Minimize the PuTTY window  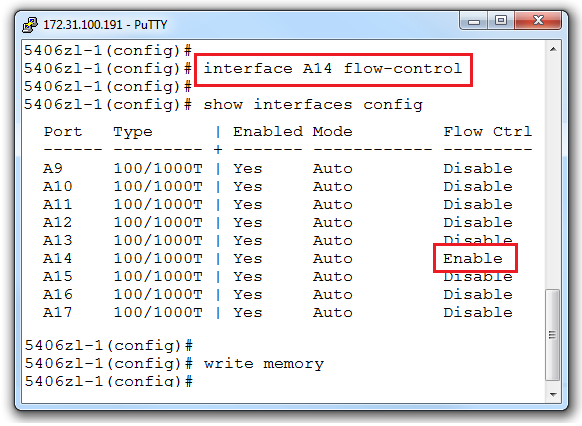point(474,21)
